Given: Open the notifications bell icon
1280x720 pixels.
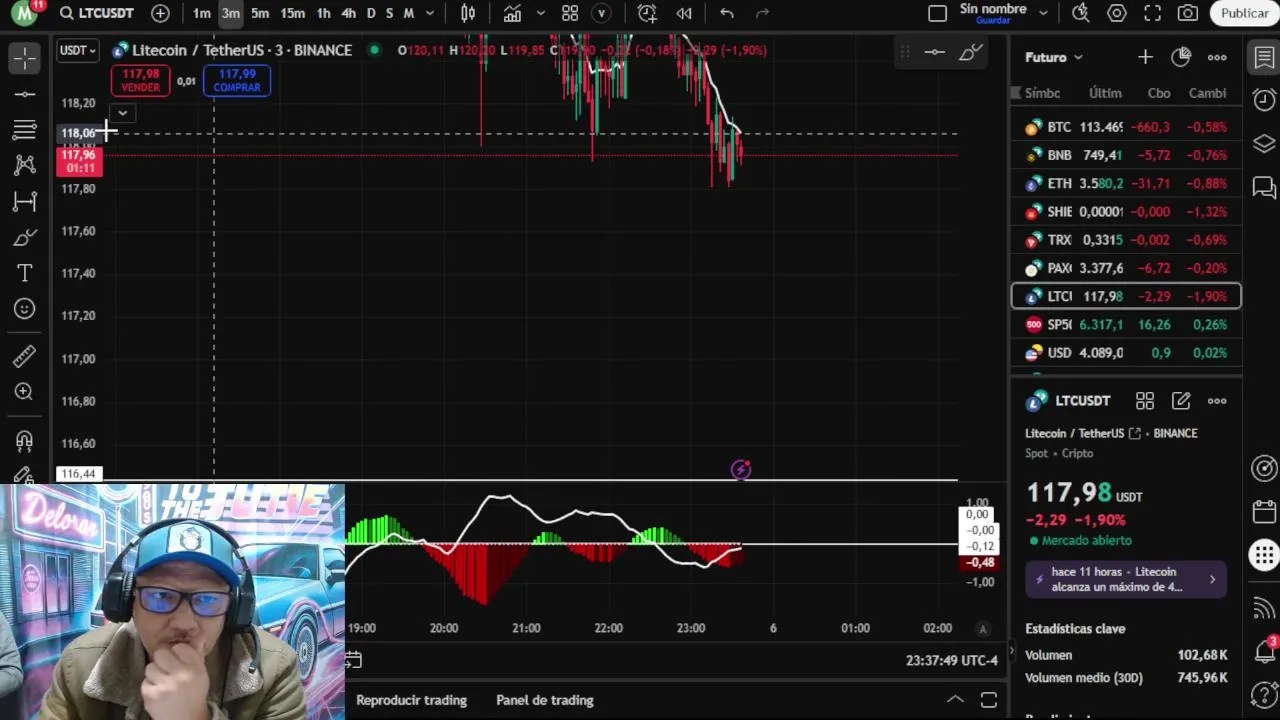Looking at the screenshot, I should point(1264,652).
